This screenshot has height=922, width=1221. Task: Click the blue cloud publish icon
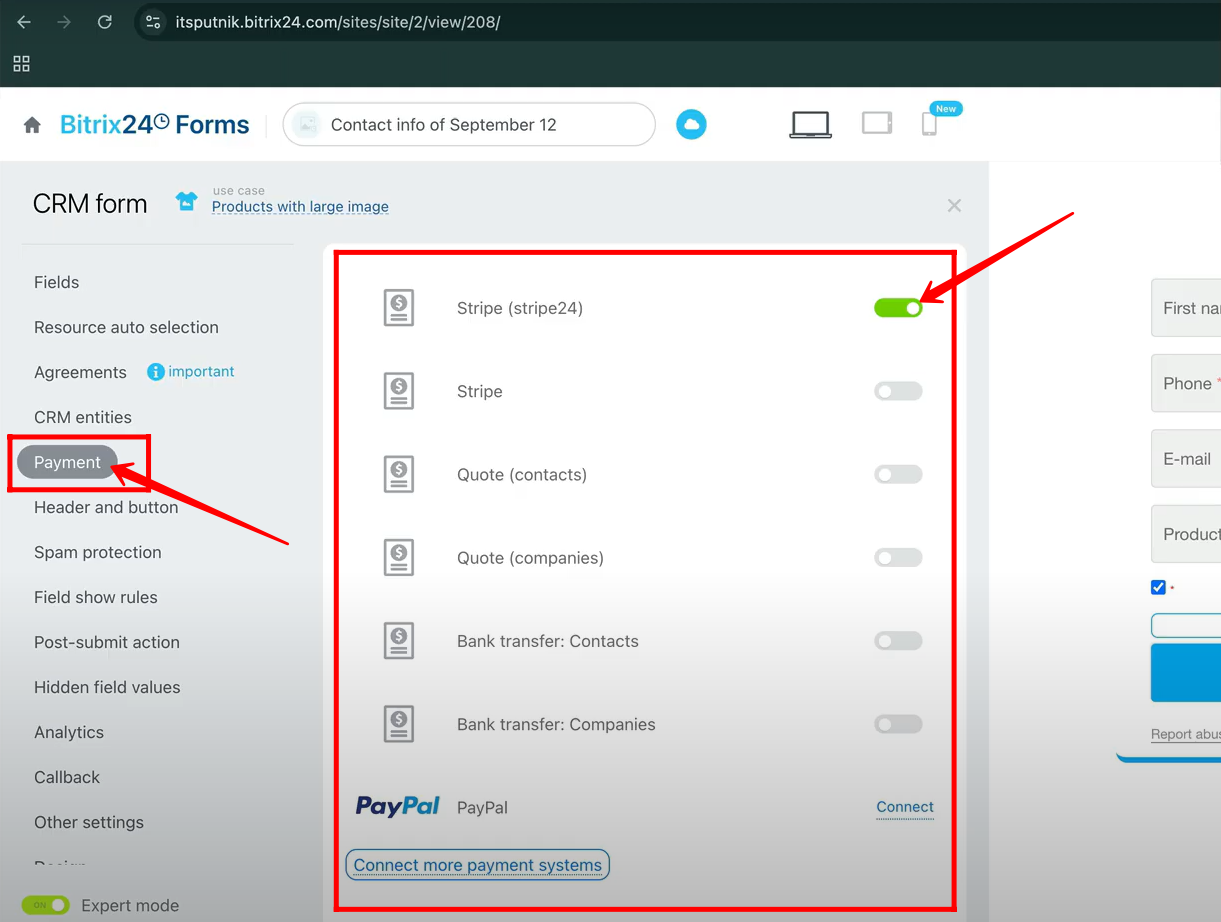click(x=691, y=125)
